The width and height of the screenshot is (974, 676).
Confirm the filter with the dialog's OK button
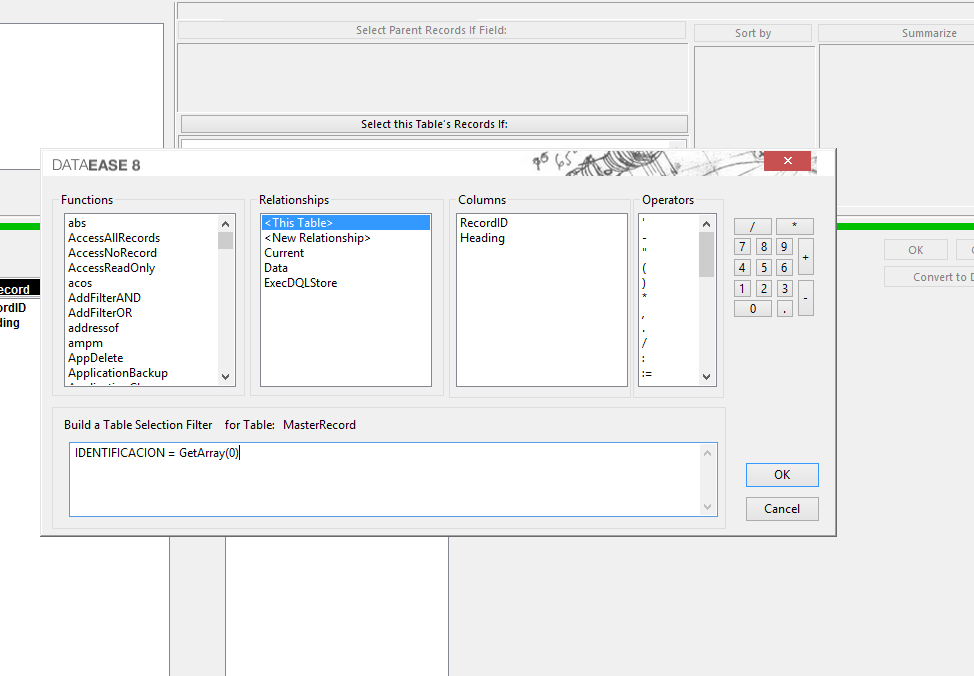[782, 475]
